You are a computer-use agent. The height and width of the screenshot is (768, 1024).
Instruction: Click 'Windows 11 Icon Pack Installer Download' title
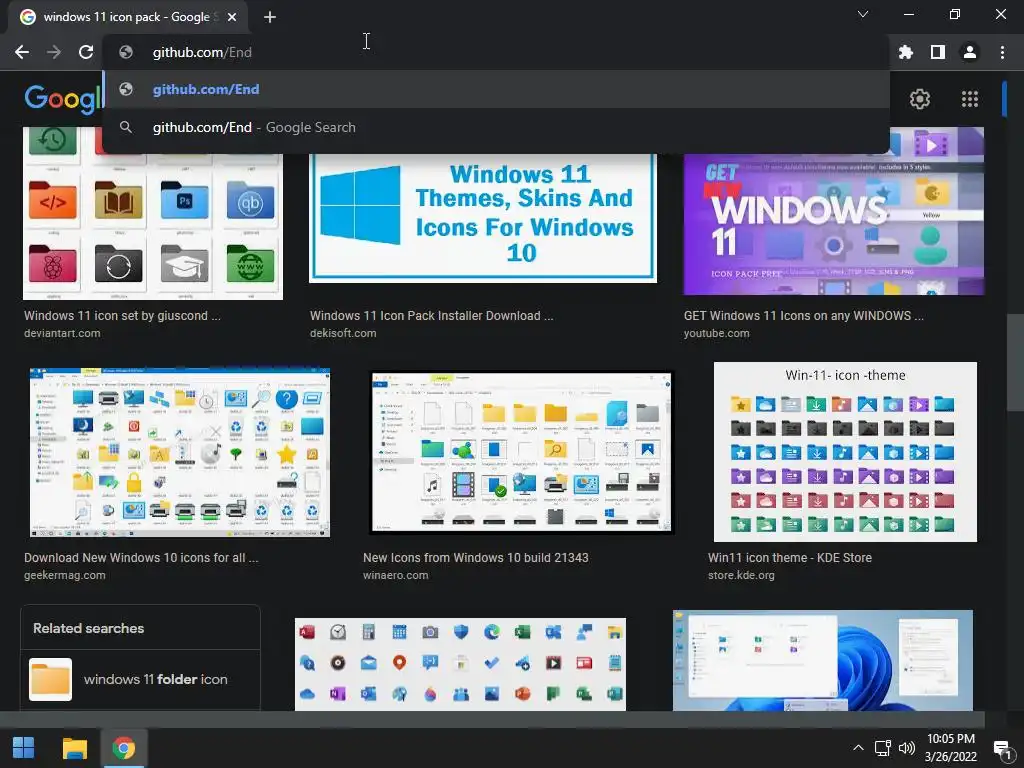point(431,315)
